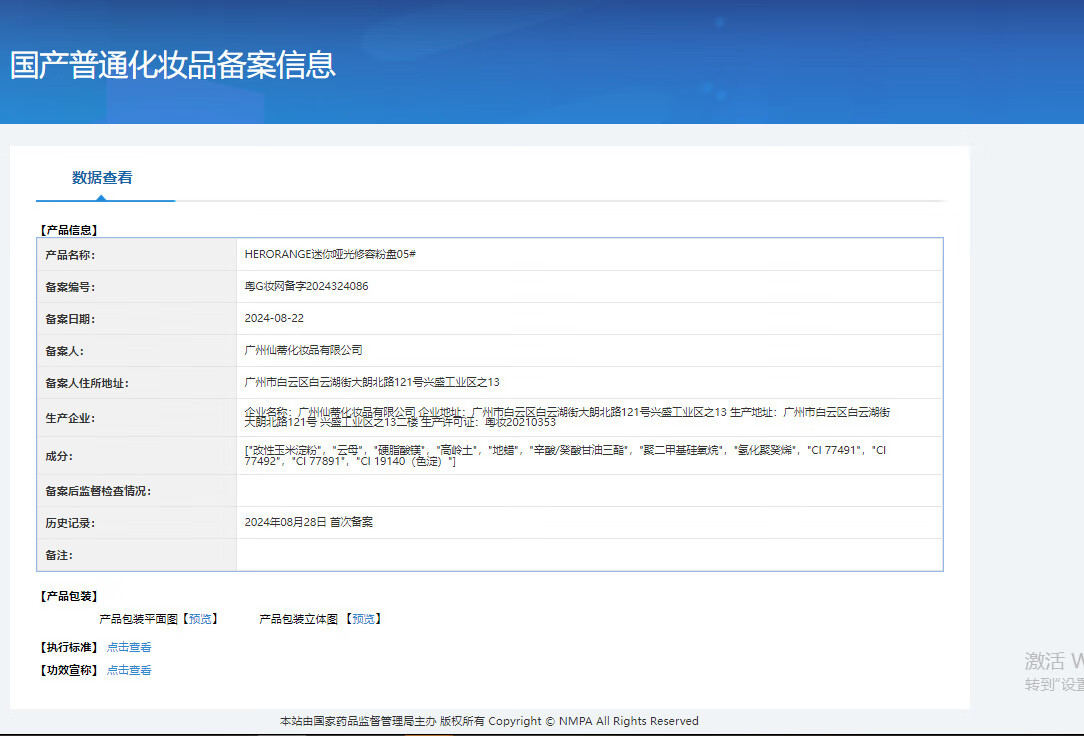The height and width of the screenshot is (736, 1084).
Task: Click 点击查看 next to 功效宣称
Action: point(129,670)
